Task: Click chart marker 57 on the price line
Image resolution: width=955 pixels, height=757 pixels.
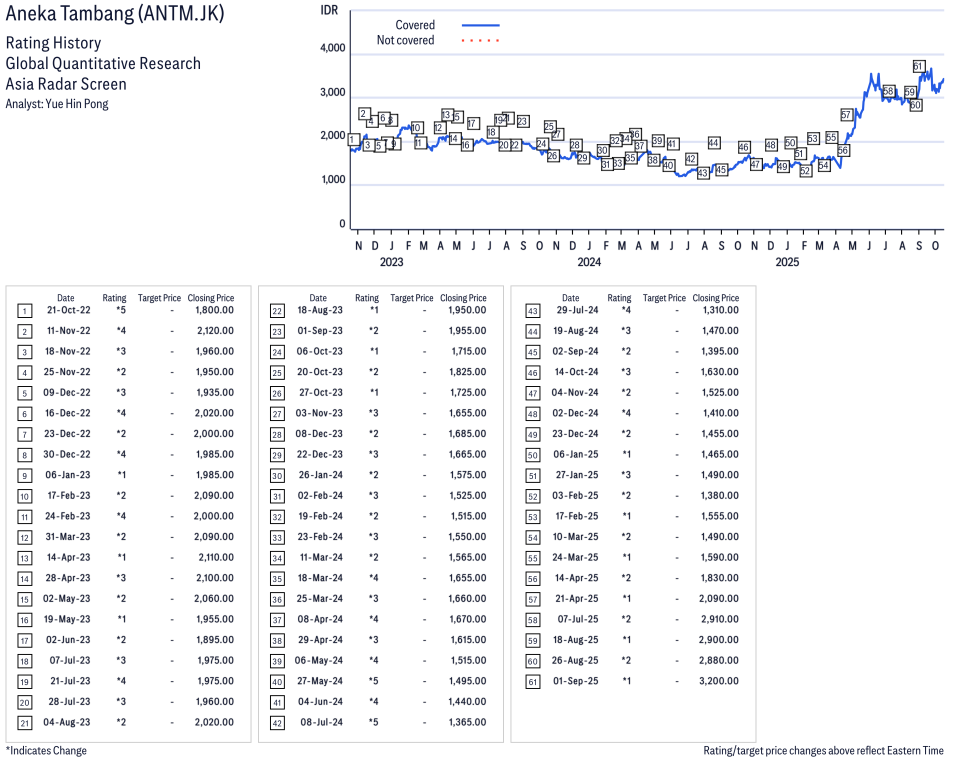Action: (847, 115)
